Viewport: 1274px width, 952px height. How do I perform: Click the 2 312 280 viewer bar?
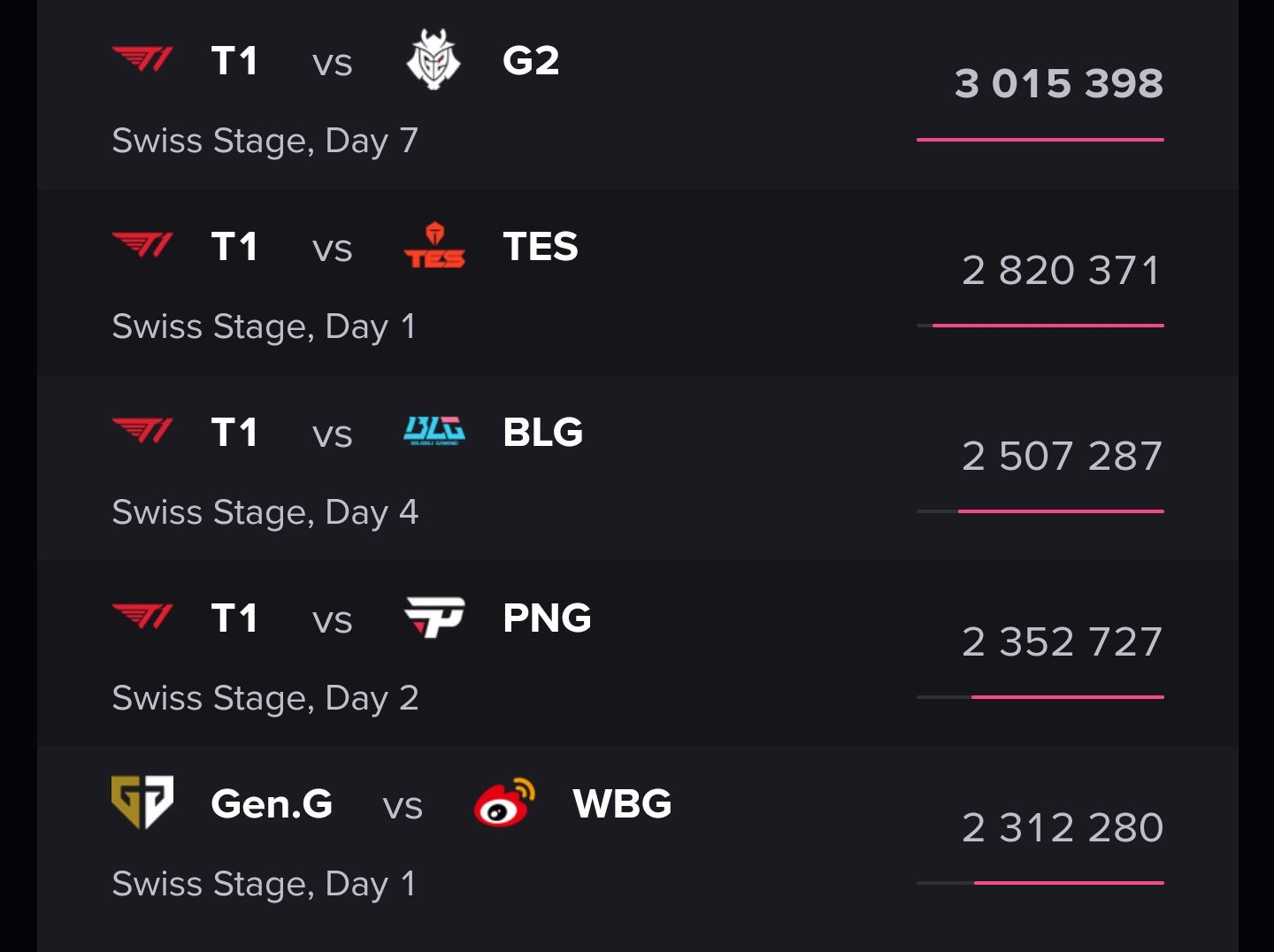coord(1040,883)
